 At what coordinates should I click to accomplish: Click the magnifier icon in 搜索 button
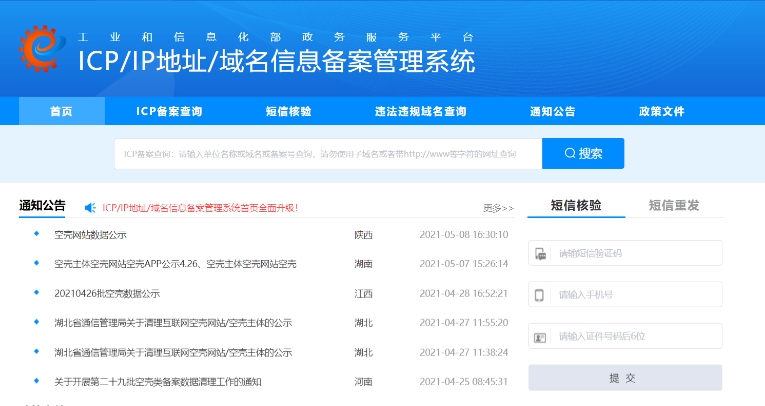[570, 154]
